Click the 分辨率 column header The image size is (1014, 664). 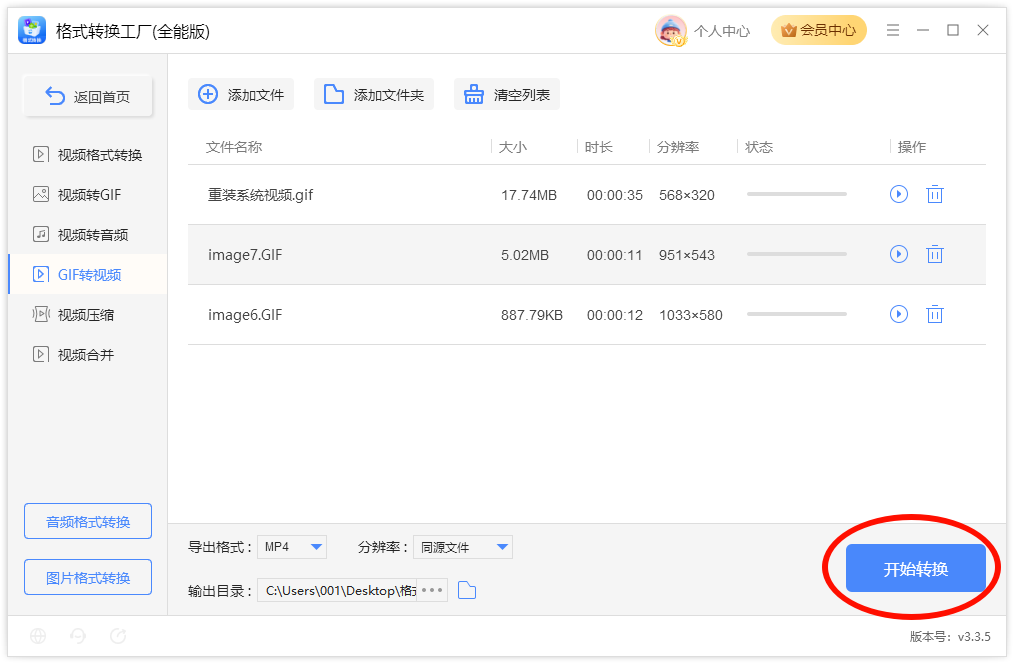(x=678, y=147)
